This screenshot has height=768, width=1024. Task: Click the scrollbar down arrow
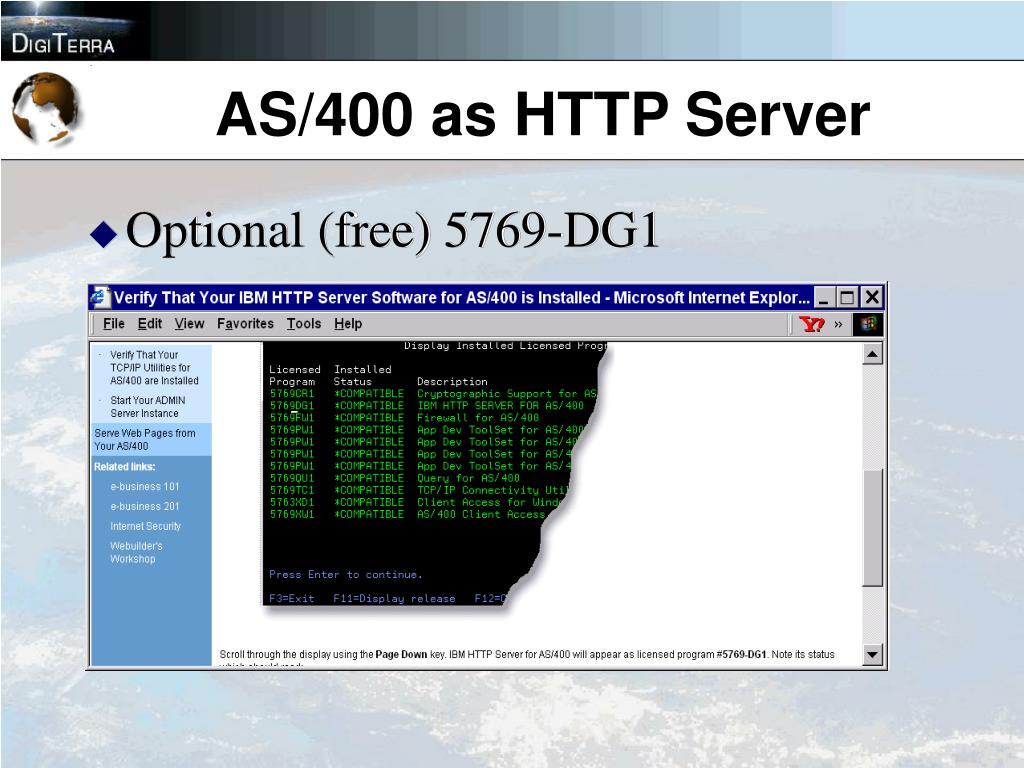(872, 654)
